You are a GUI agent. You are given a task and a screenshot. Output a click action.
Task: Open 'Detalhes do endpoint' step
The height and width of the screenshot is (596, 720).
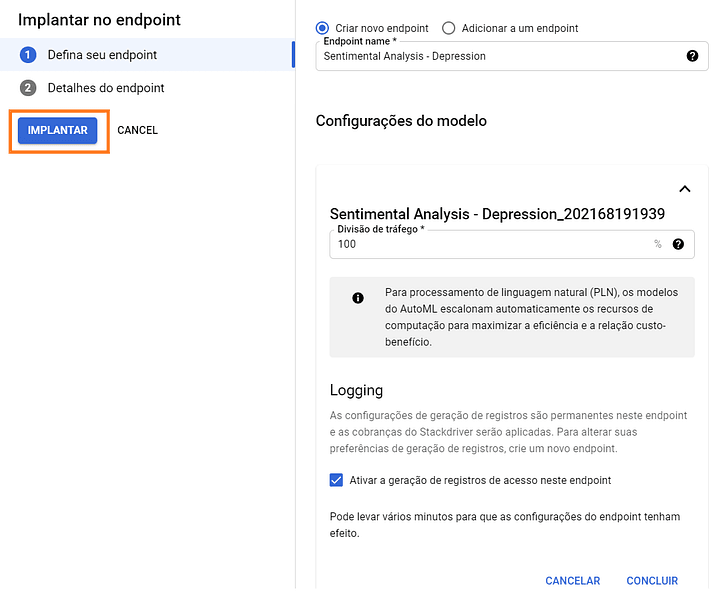point(106,88)
